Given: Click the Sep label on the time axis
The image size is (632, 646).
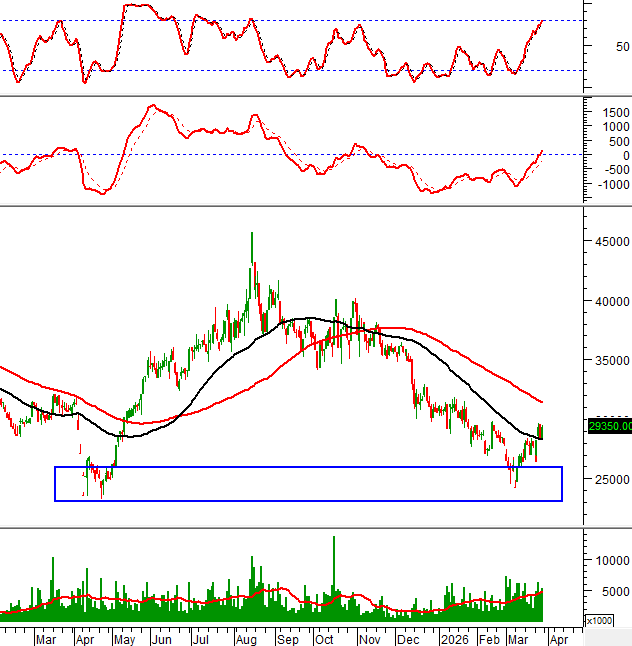Looking at the screenshot, I should (x=287, y=637).
